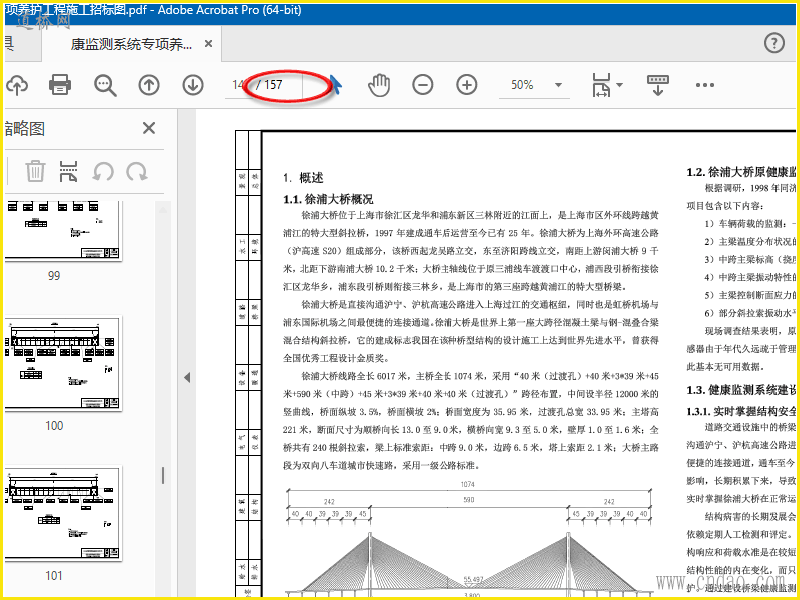Open Help with the question mark icon

(x=774, y=43)
